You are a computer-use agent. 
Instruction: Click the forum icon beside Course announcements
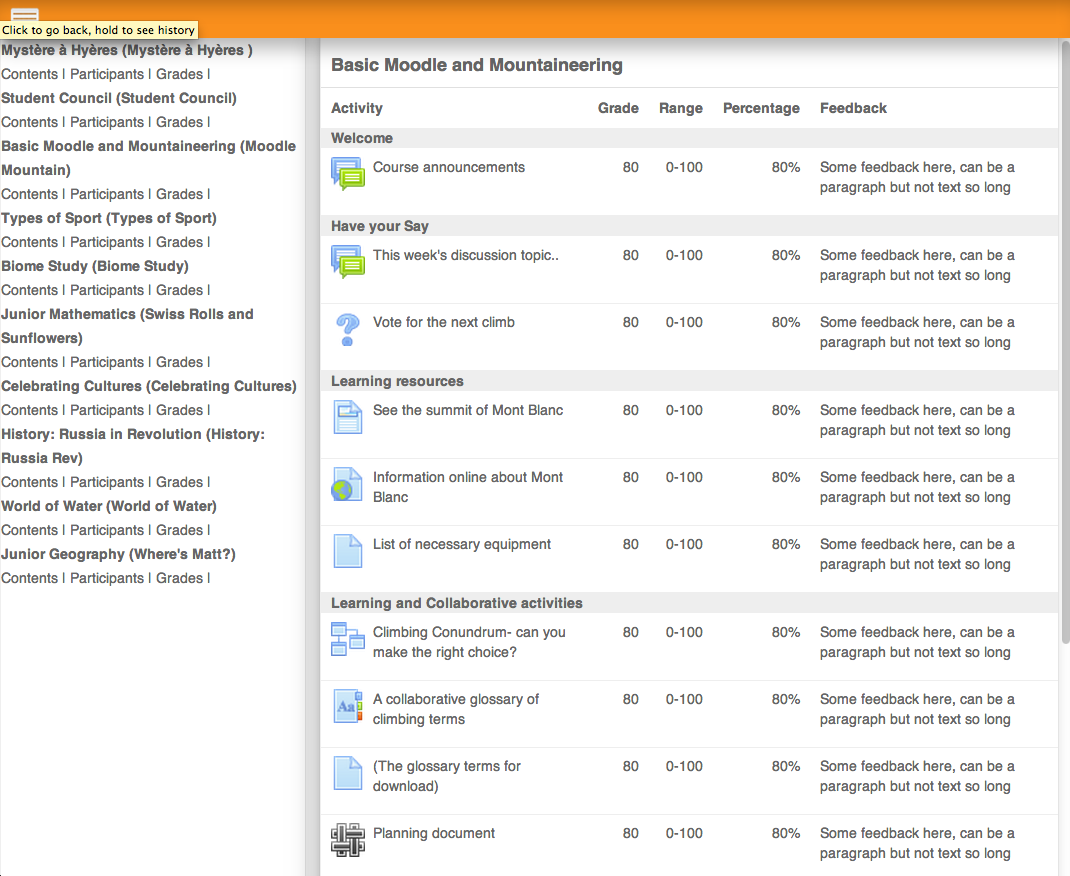(348, 173)
